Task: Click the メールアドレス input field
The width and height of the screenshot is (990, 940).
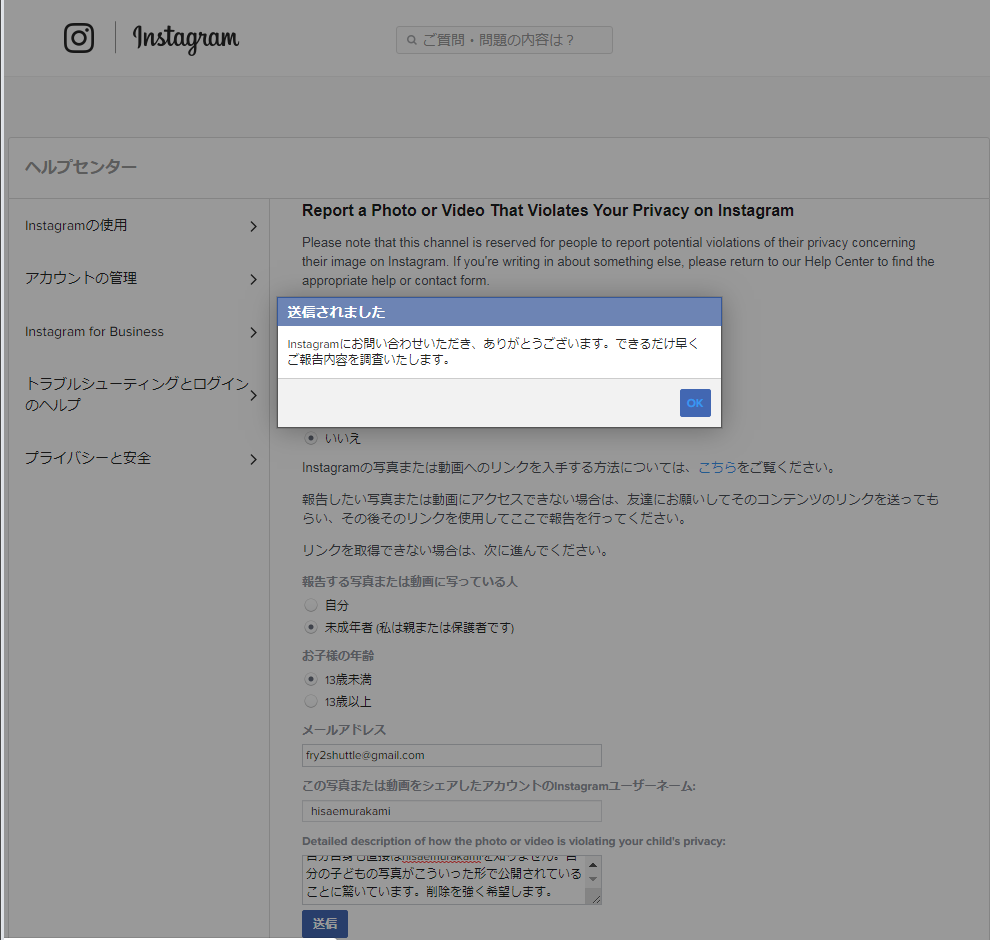Action: pos(451,756)
